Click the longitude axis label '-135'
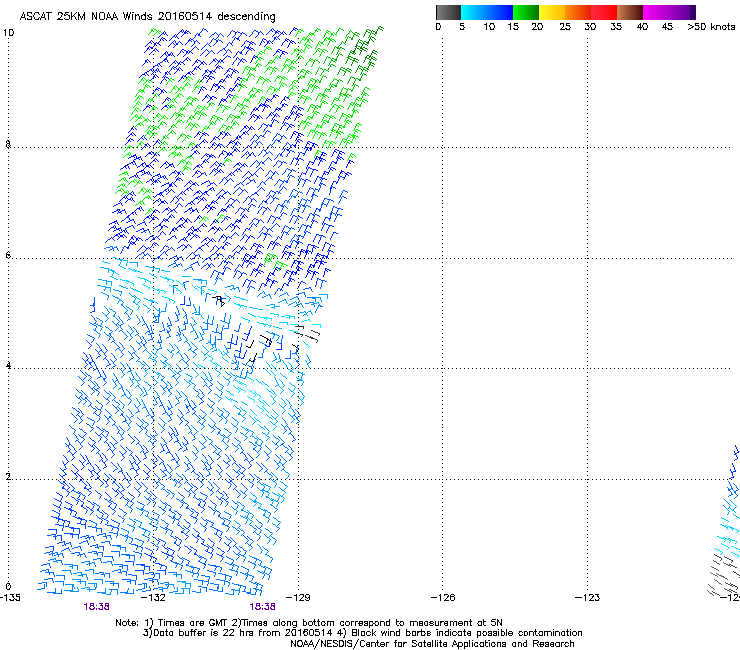The width and height of the screenshot is (740, 650). point(10,598)
